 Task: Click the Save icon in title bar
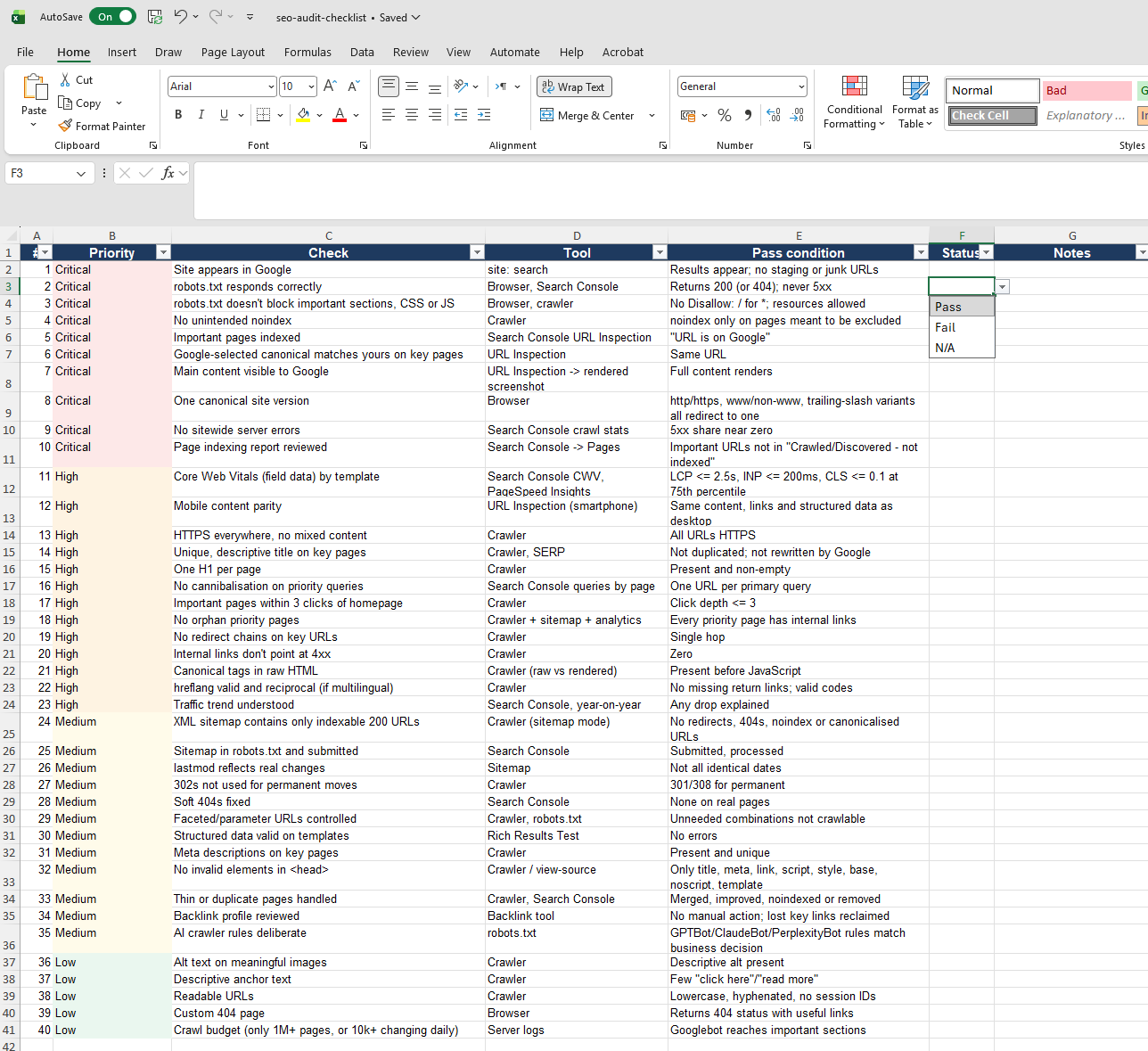pyautogui.click(x=155, y=17)
